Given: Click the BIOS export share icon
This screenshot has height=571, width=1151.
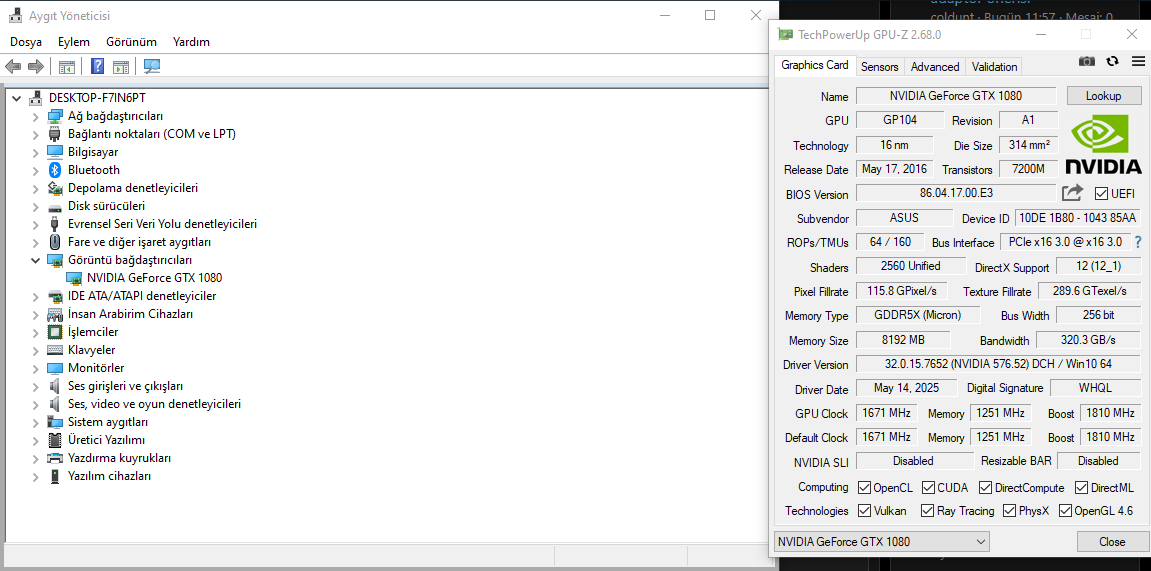Looking at the screenshot, I should pyautogui.click(x=1072, y=193).
